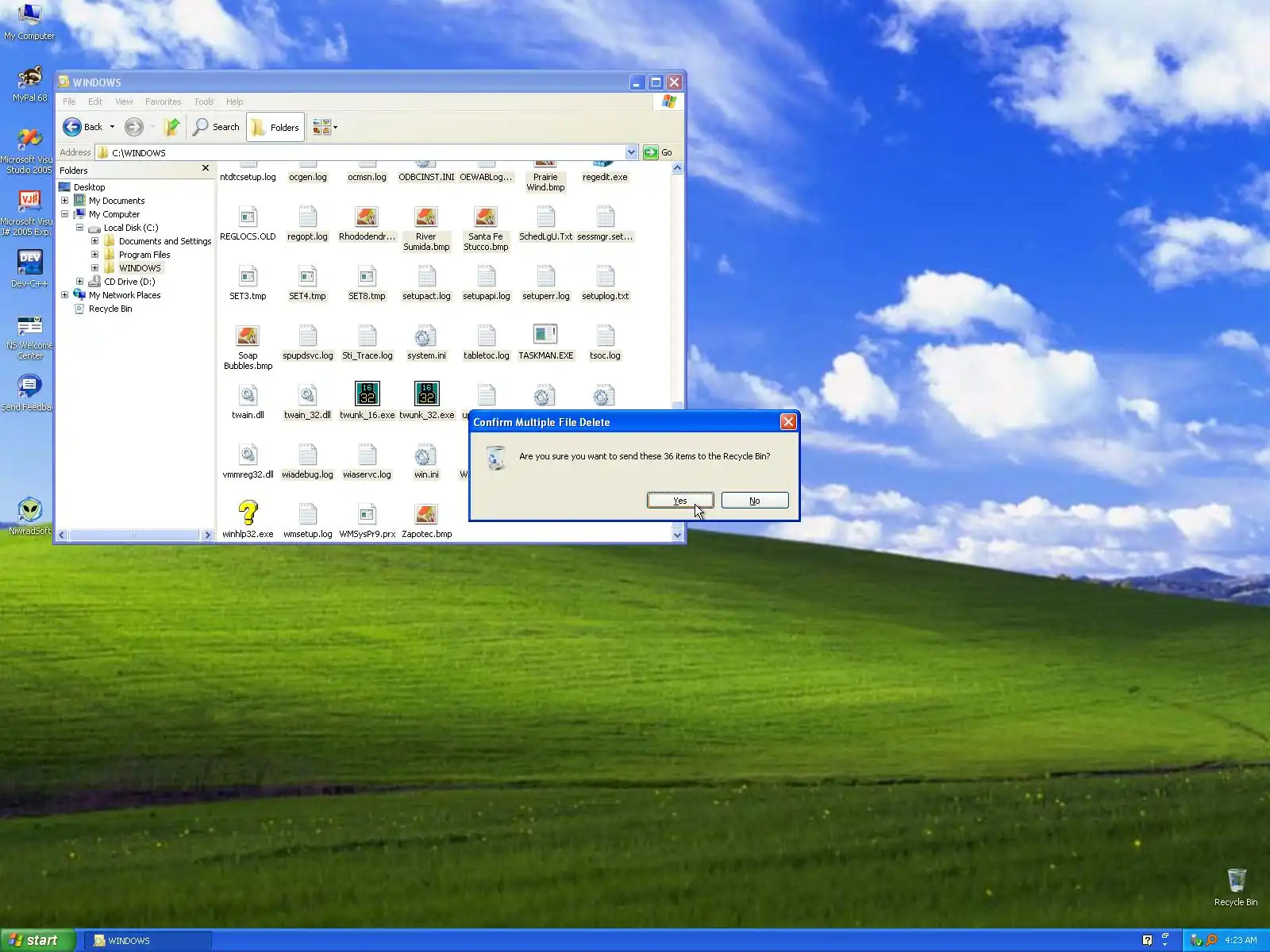Viewport: 1270px width, 952px height.
Task: Open the Views dropdown in the toolbar
Action: [x=325, y=127]
